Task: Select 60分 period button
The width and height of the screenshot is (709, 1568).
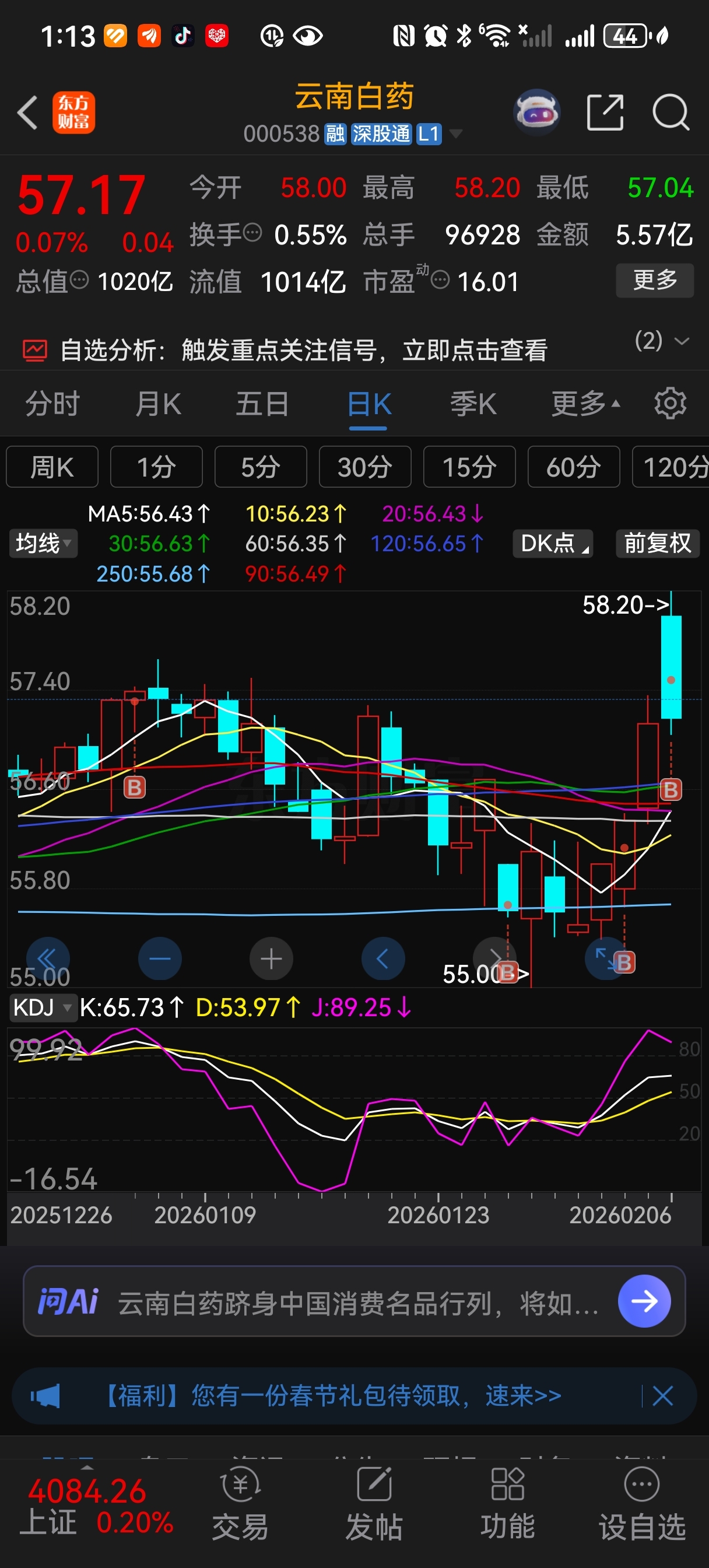Action: point(574,467)
